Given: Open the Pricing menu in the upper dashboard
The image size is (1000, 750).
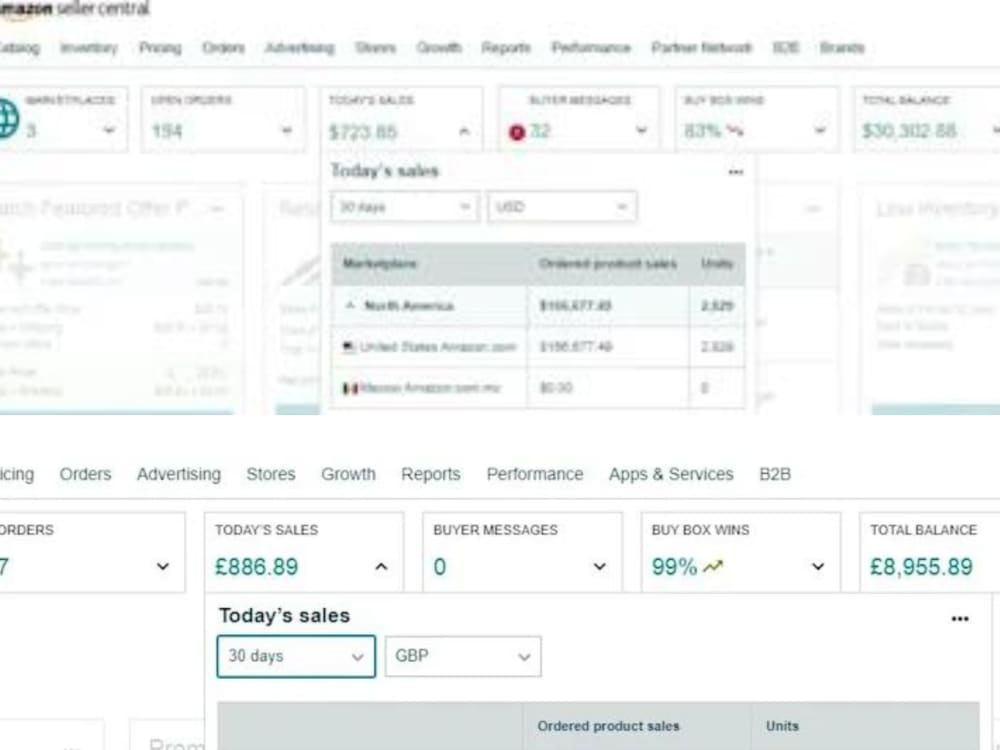Looking at the screenshot, I should click(x=160, y=48).
